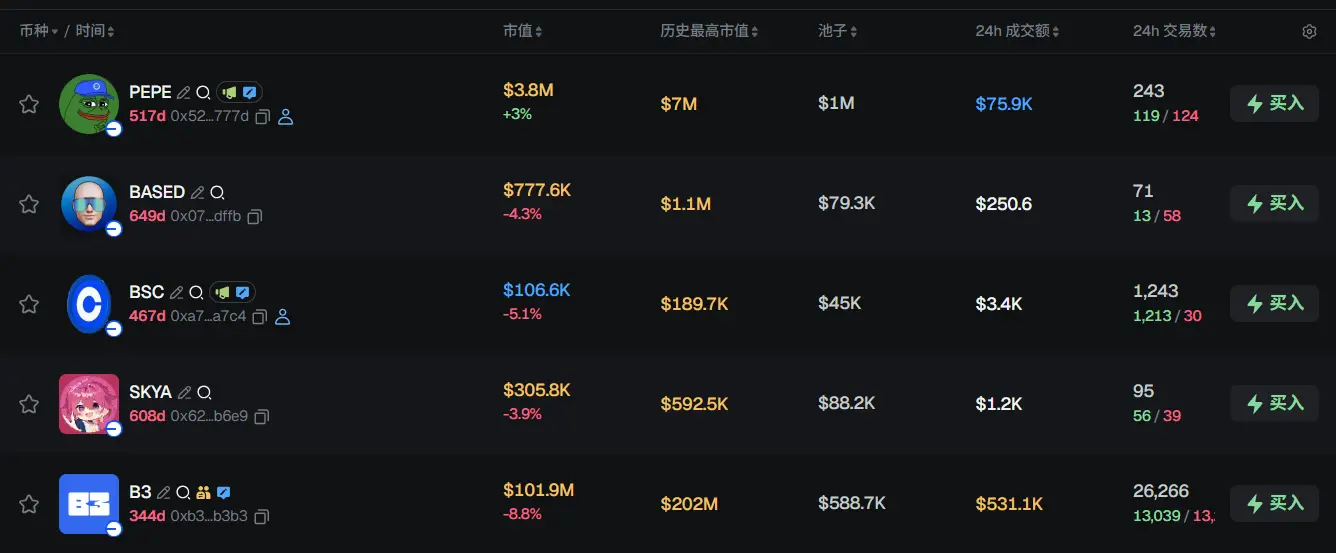Copy the PEPE contract address
This screenshot has width=1336, height=553.
[262, 117]
